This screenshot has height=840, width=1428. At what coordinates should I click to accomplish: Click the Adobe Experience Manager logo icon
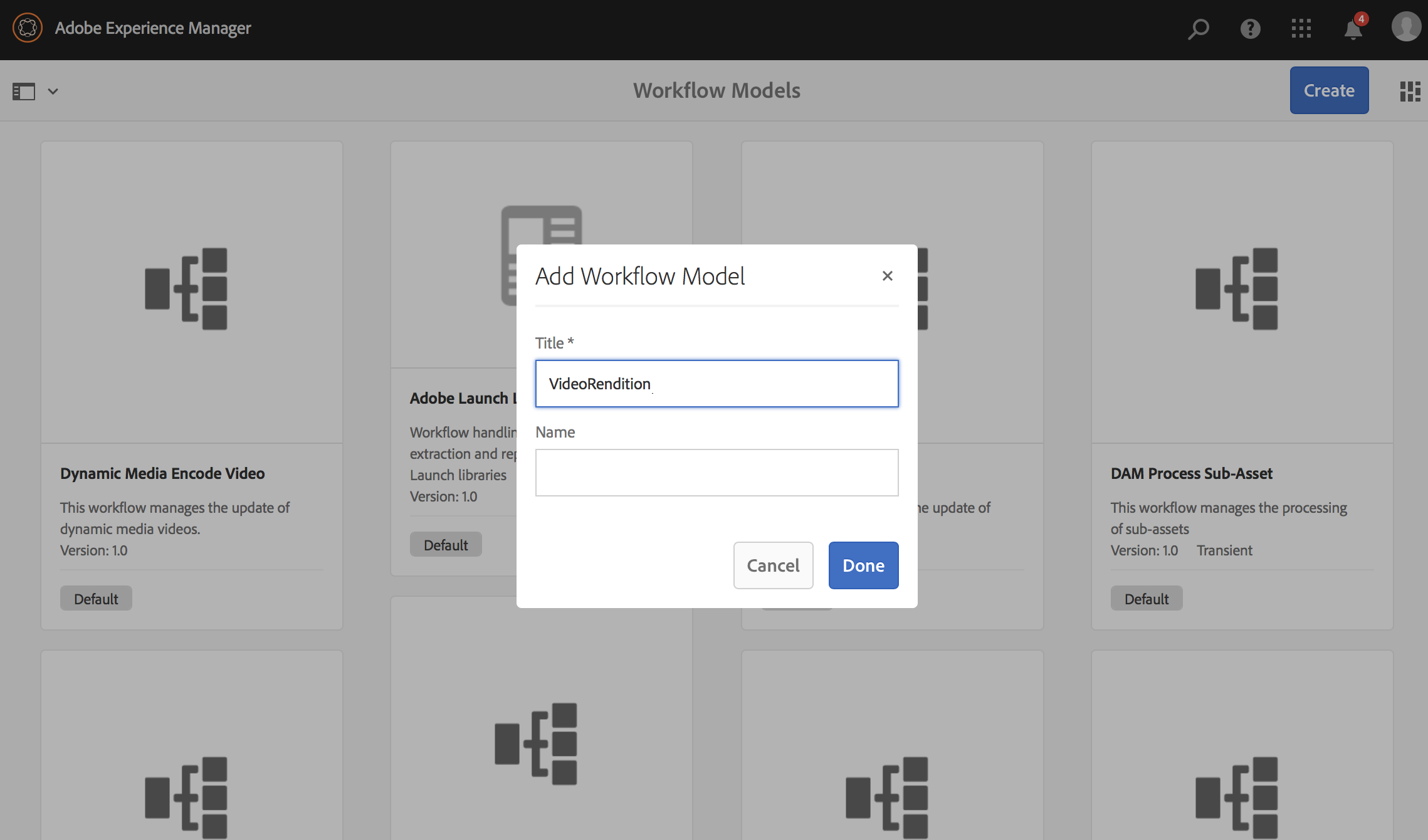(x=28, y=28)
